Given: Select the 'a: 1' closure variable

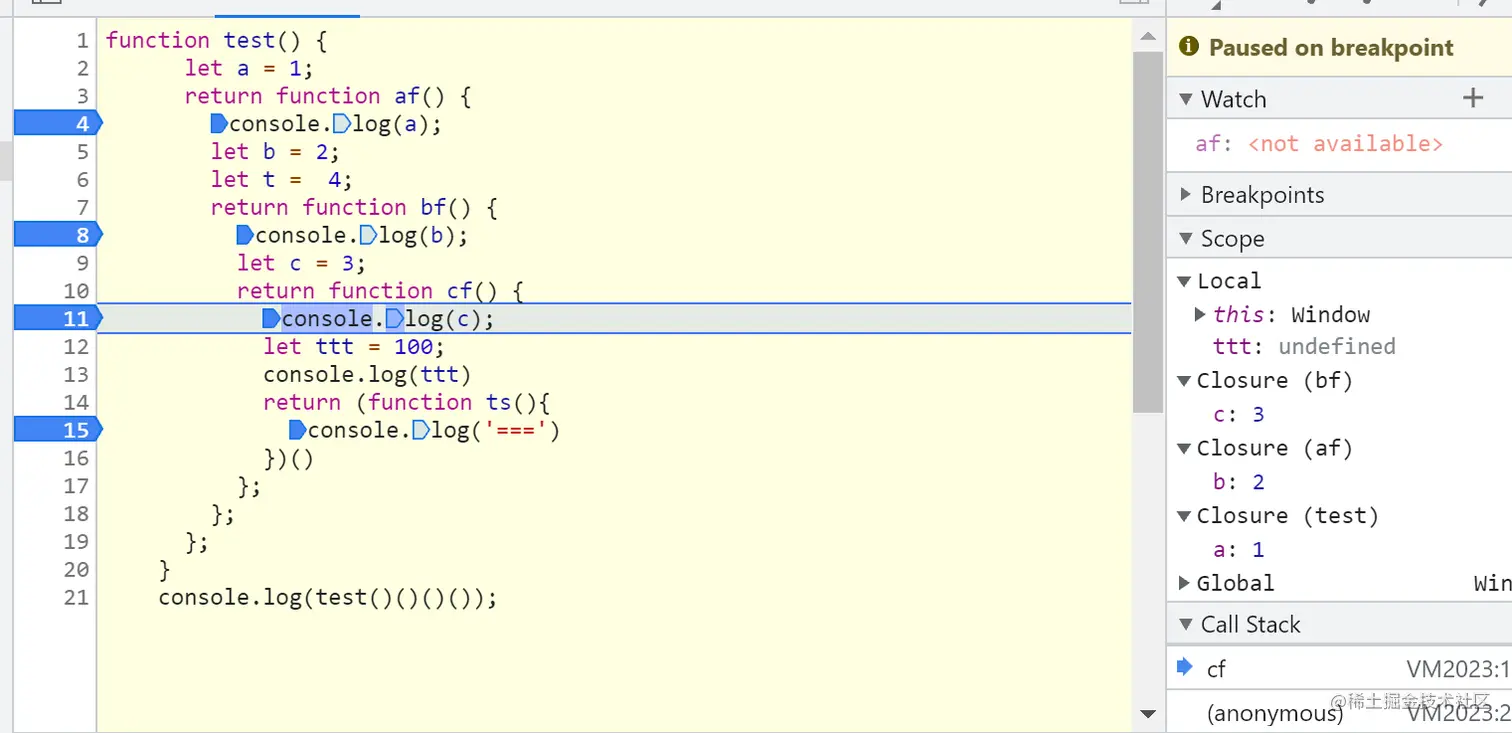Looking at the screenshot, I should point(1239,550).
